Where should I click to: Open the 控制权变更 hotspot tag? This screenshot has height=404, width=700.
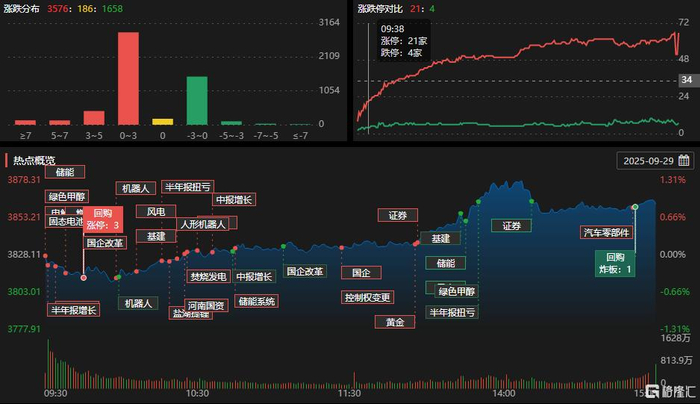(x=367, y=297)
